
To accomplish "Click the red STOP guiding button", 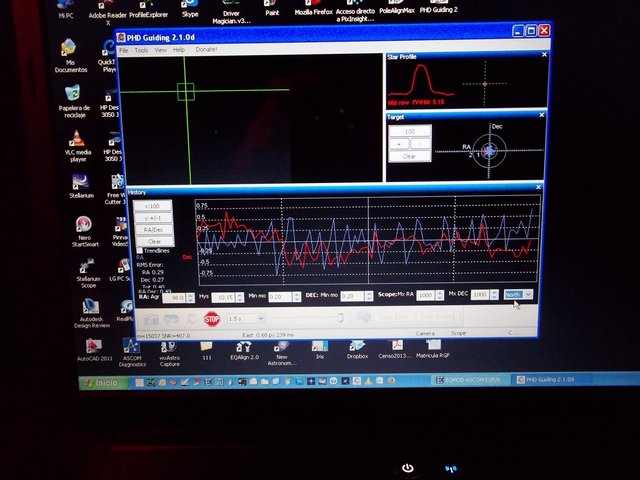I will click(211, 319).
